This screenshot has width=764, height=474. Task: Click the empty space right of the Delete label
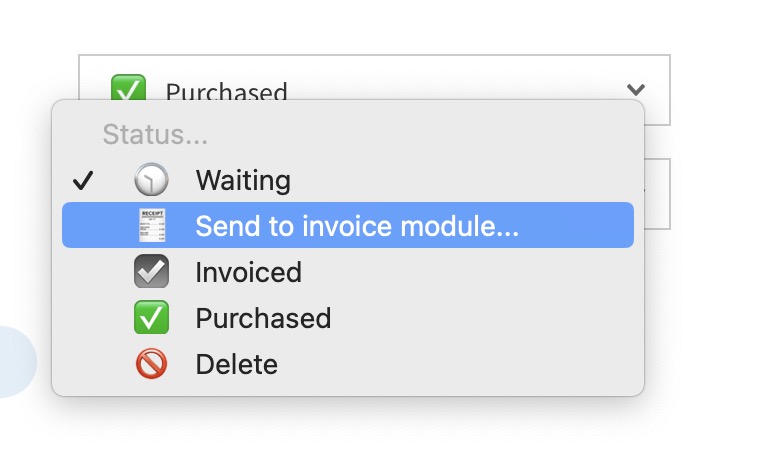[x=450, y=364]
